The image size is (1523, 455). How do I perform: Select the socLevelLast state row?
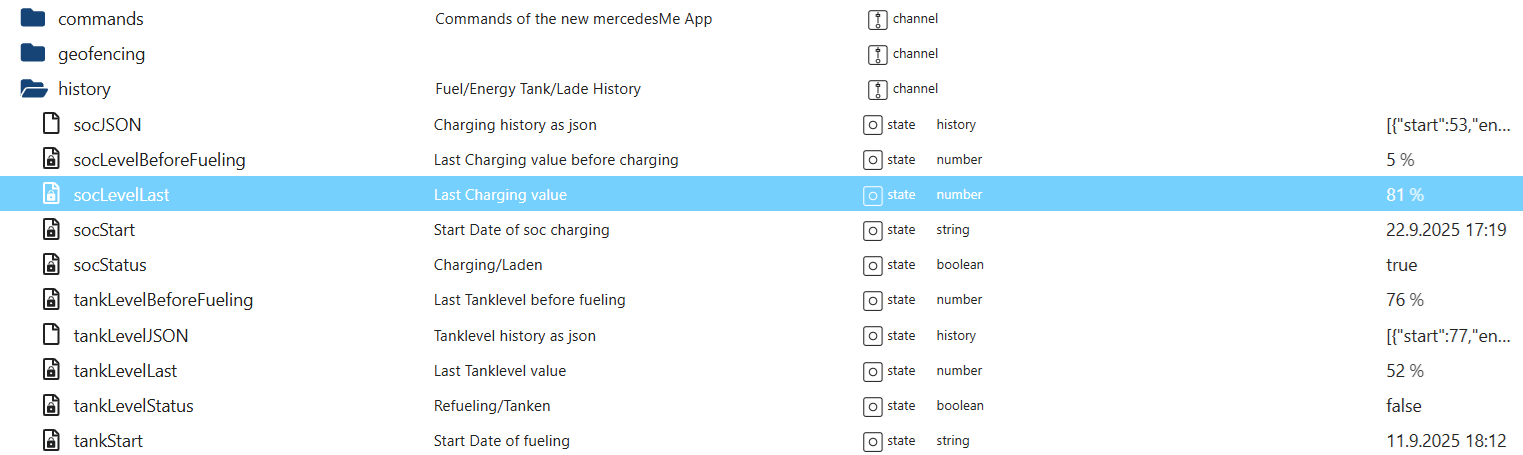(121, 195)
